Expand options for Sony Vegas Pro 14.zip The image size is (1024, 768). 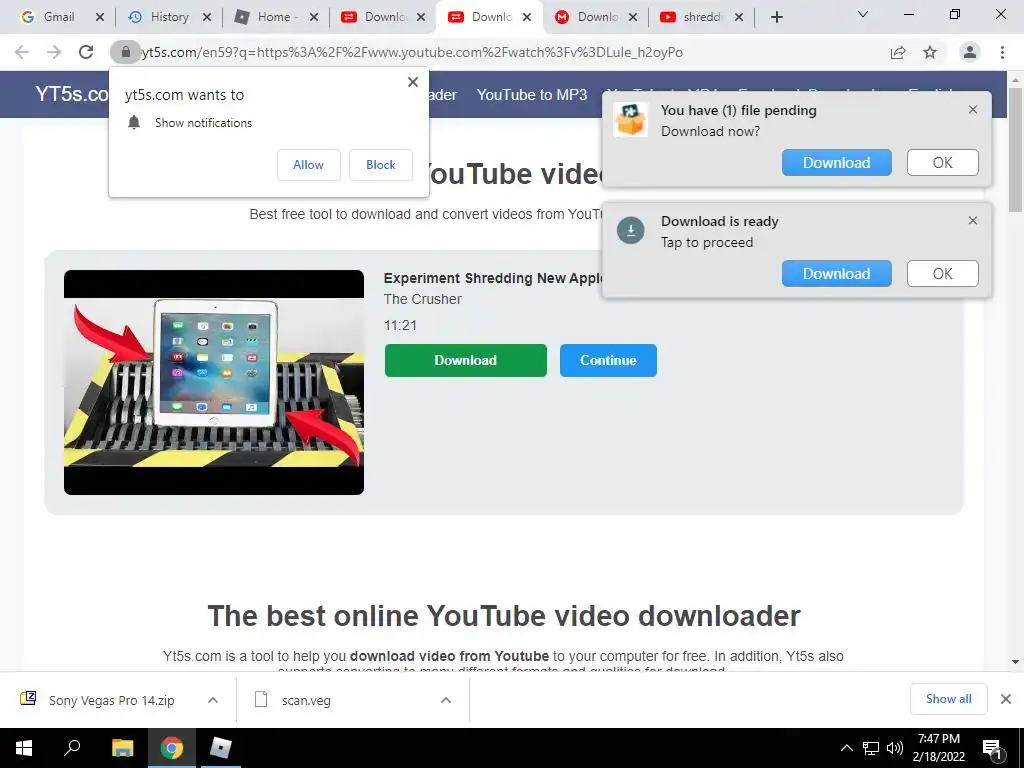tap(212, 700)
